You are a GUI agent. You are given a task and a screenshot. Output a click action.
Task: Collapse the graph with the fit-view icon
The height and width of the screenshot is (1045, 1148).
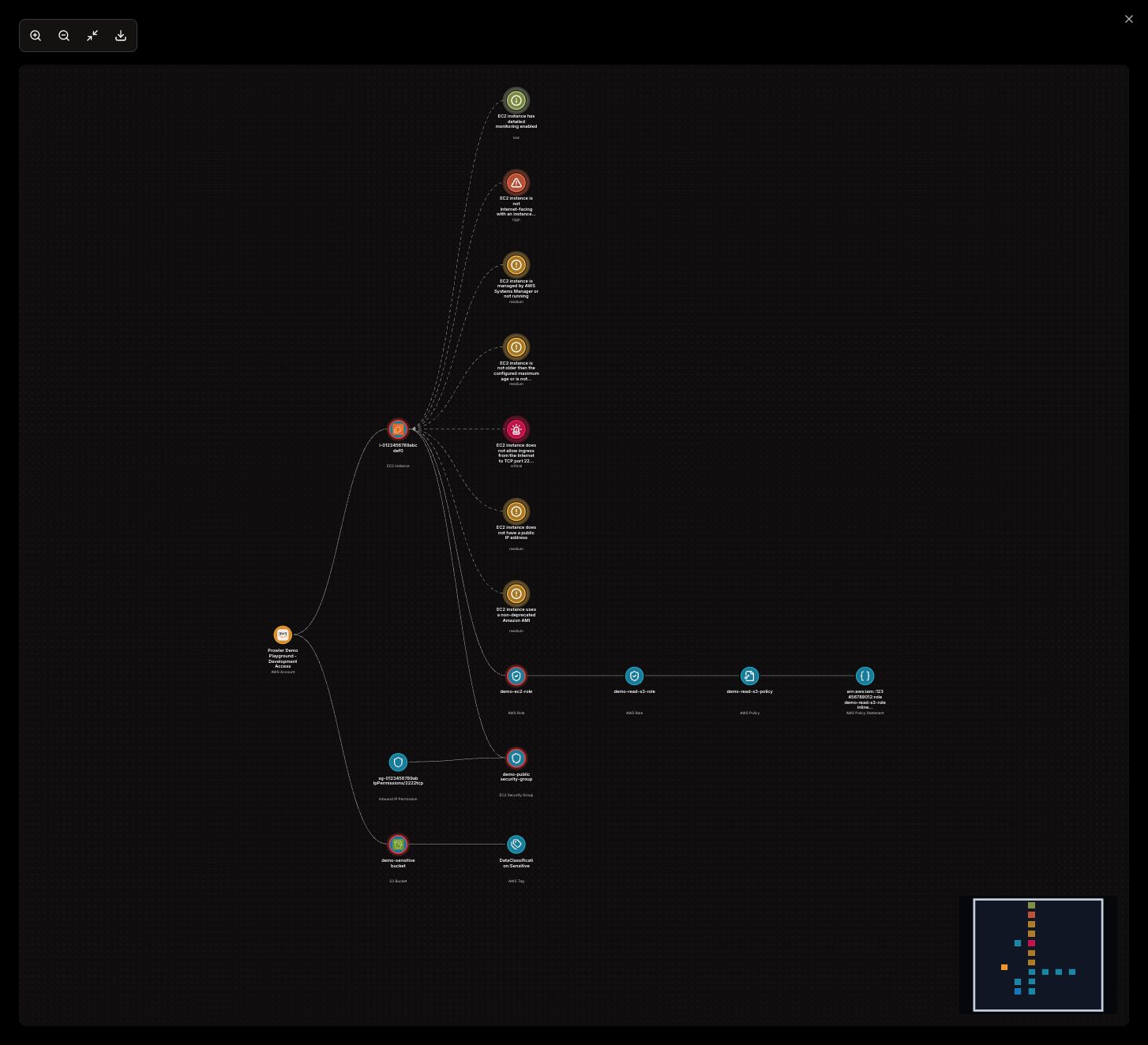(x=92, y=36)
